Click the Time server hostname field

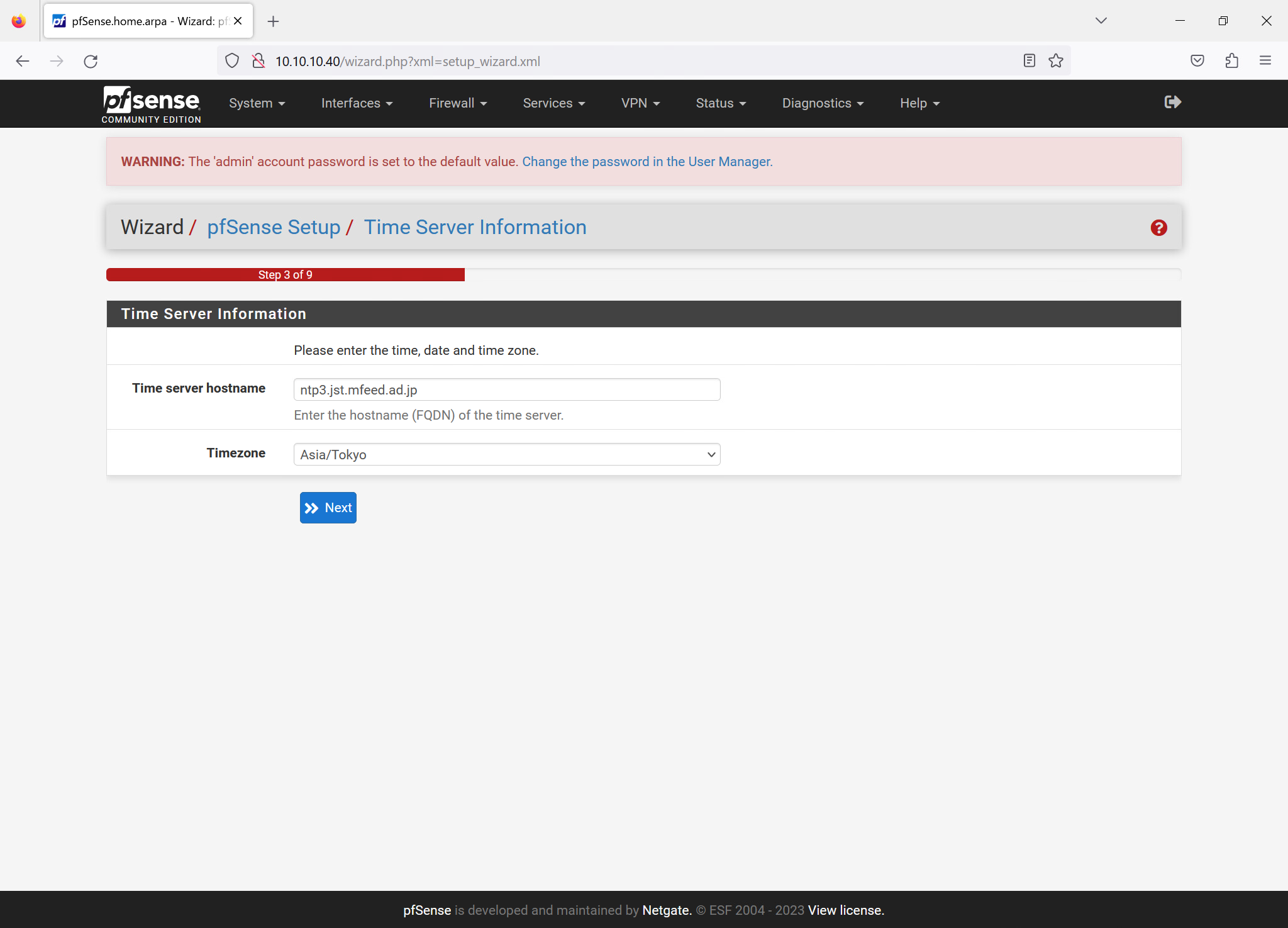[506, 389]
